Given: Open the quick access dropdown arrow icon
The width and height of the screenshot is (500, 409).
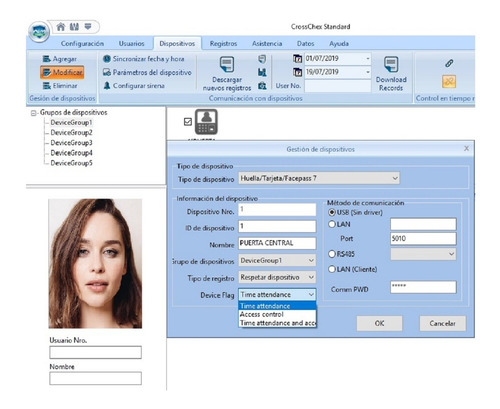Looking at the screenshot, I should (88, 26).
